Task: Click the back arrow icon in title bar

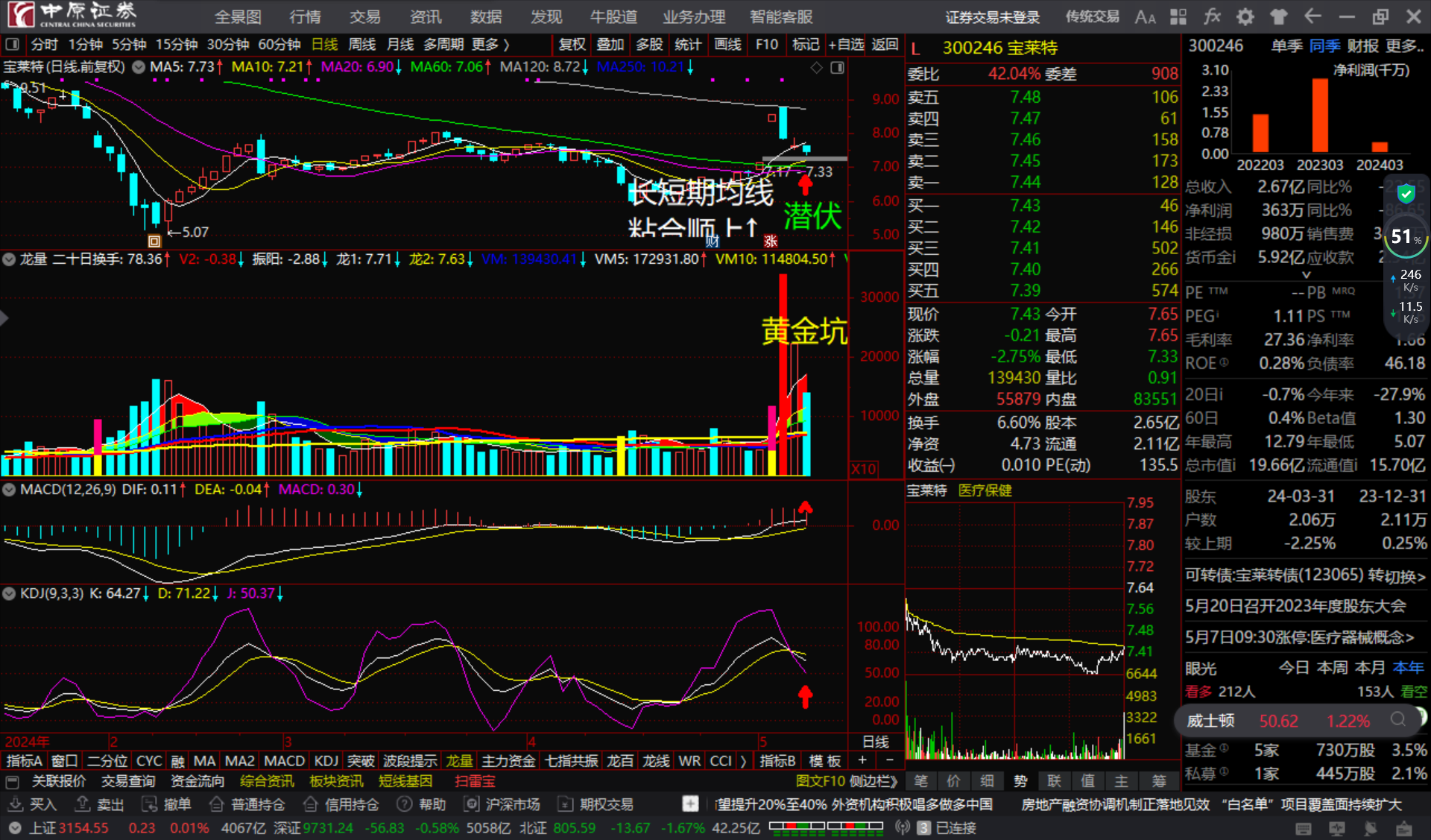Action: click(x=1313, y=16)
